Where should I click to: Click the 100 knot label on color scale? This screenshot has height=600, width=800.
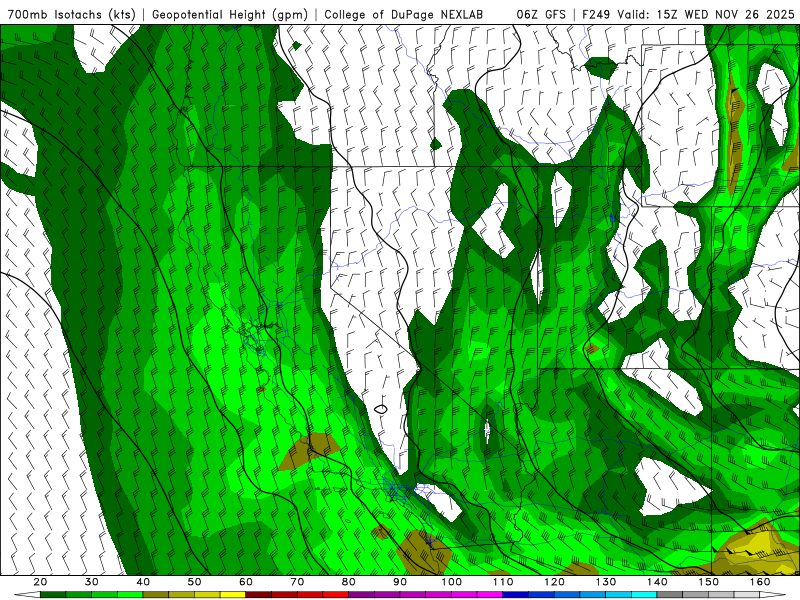pyautogui.click(x=452, y=582)
